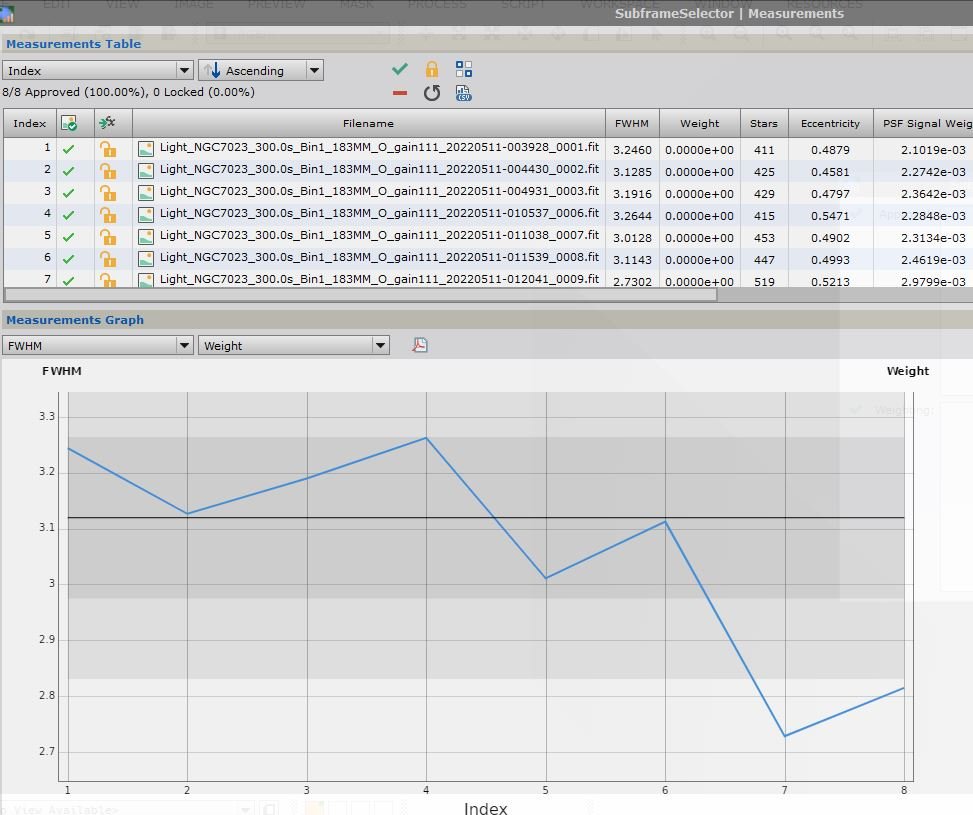Click image icon of file 0006 row
The image size is (973, 815).
[146, 214]
